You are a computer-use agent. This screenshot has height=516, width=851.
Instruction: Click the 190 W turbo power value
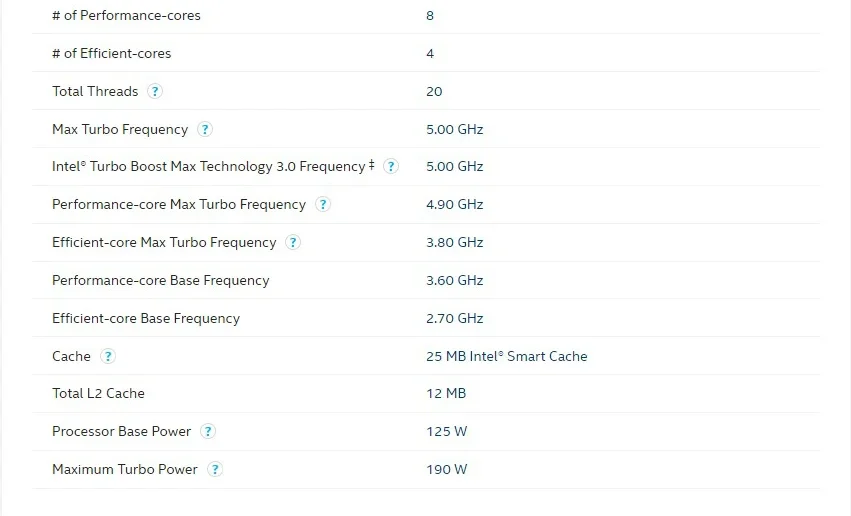pos(446,469)
